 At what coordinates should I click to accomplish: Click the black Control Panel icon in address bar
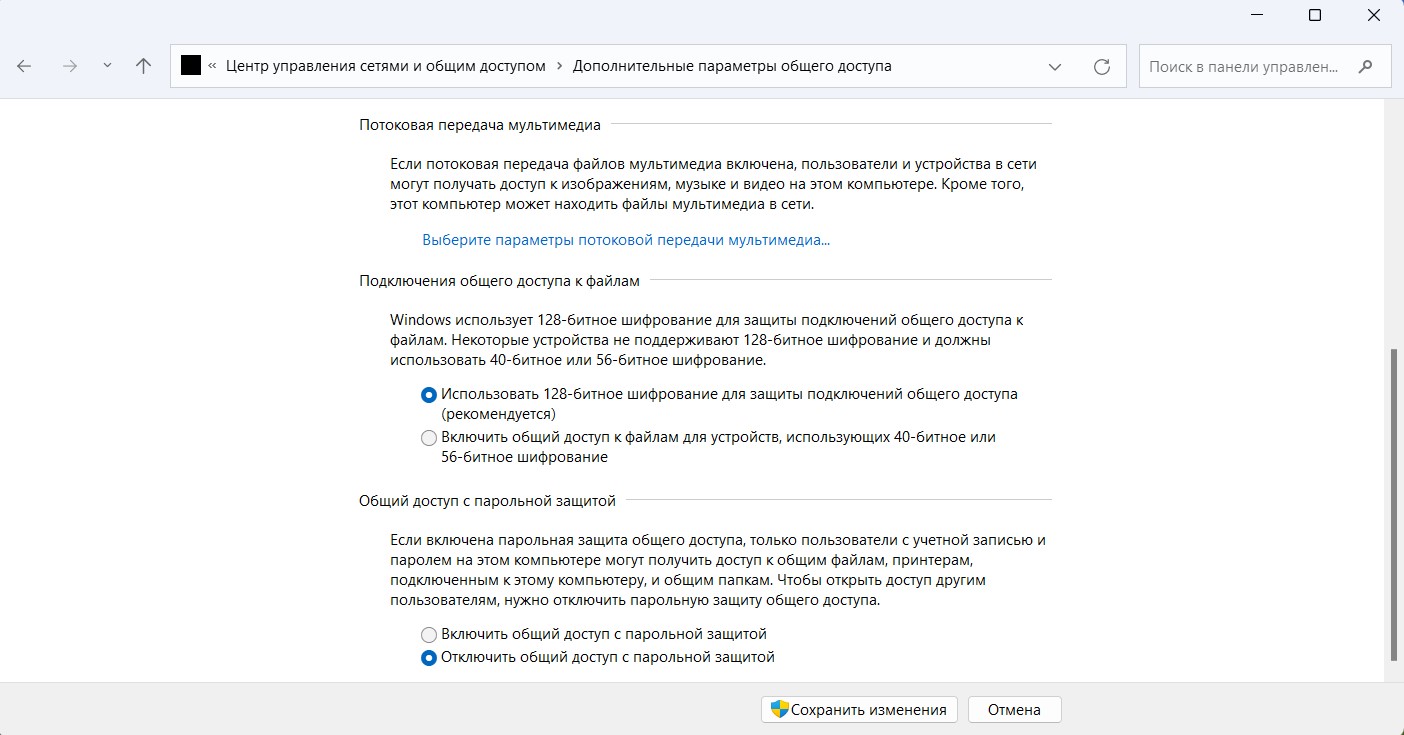190,66
